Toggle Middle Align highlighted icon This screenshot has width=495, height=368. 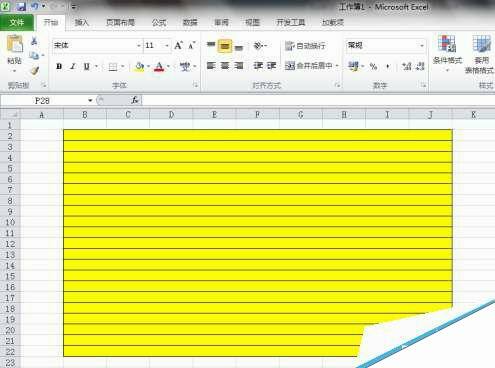[x=225, y=46]
